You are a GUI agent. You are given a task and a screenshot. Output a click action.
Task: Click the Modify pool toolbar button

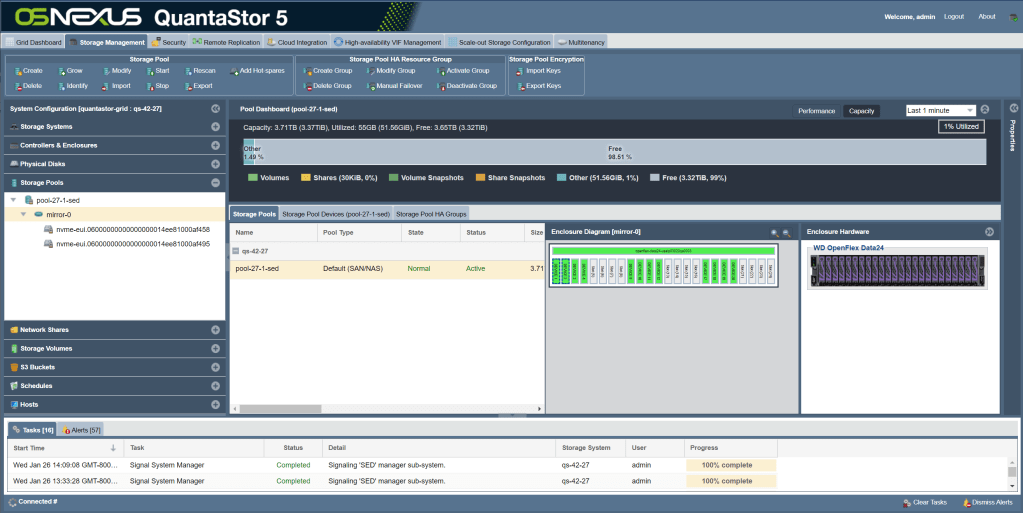click(117, 70)
